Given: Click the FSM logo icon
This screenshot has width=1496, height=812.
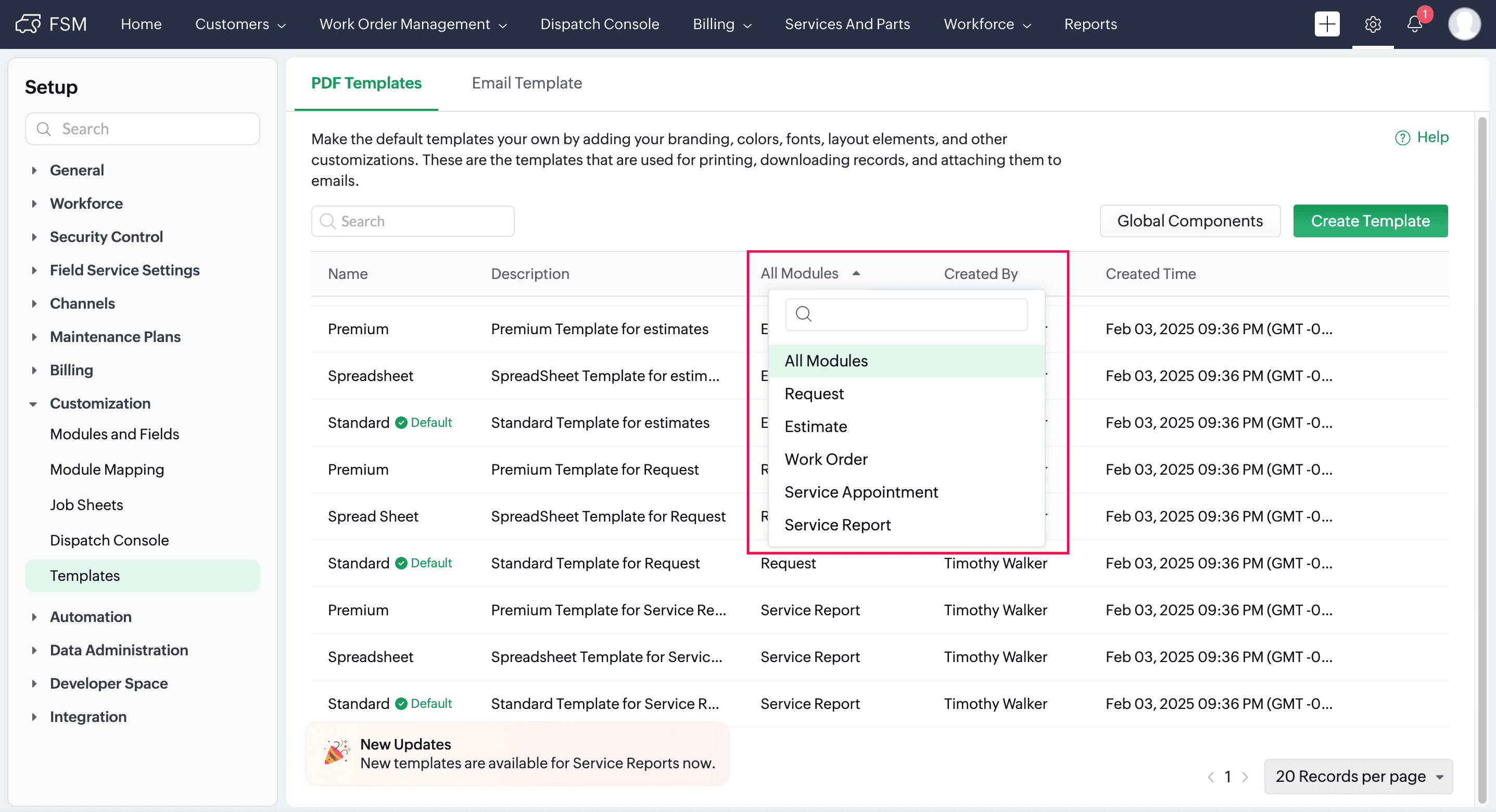Looking at the screenshot, I should click(x=27, y=24).
